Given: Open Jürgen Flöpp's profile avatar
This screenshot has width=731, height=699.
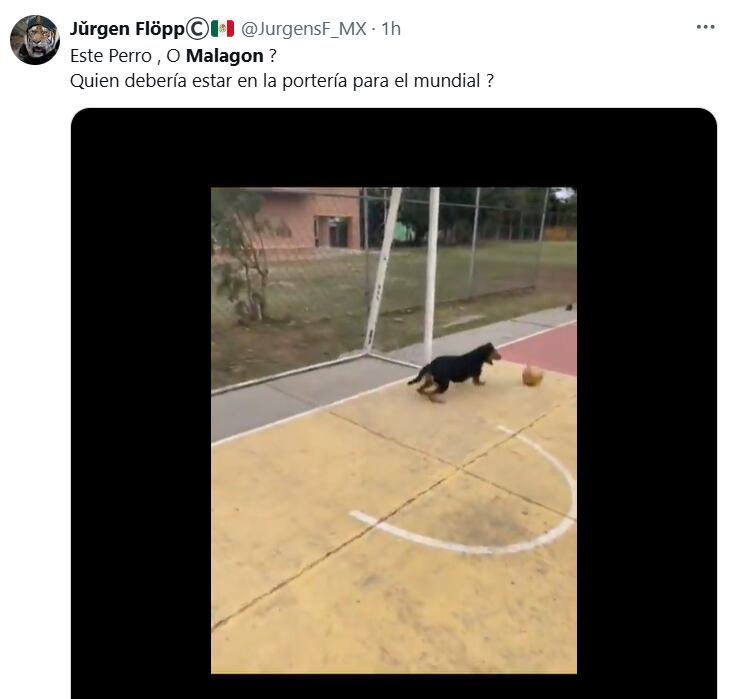Looking at the screenshot, I should click(35, 40).
